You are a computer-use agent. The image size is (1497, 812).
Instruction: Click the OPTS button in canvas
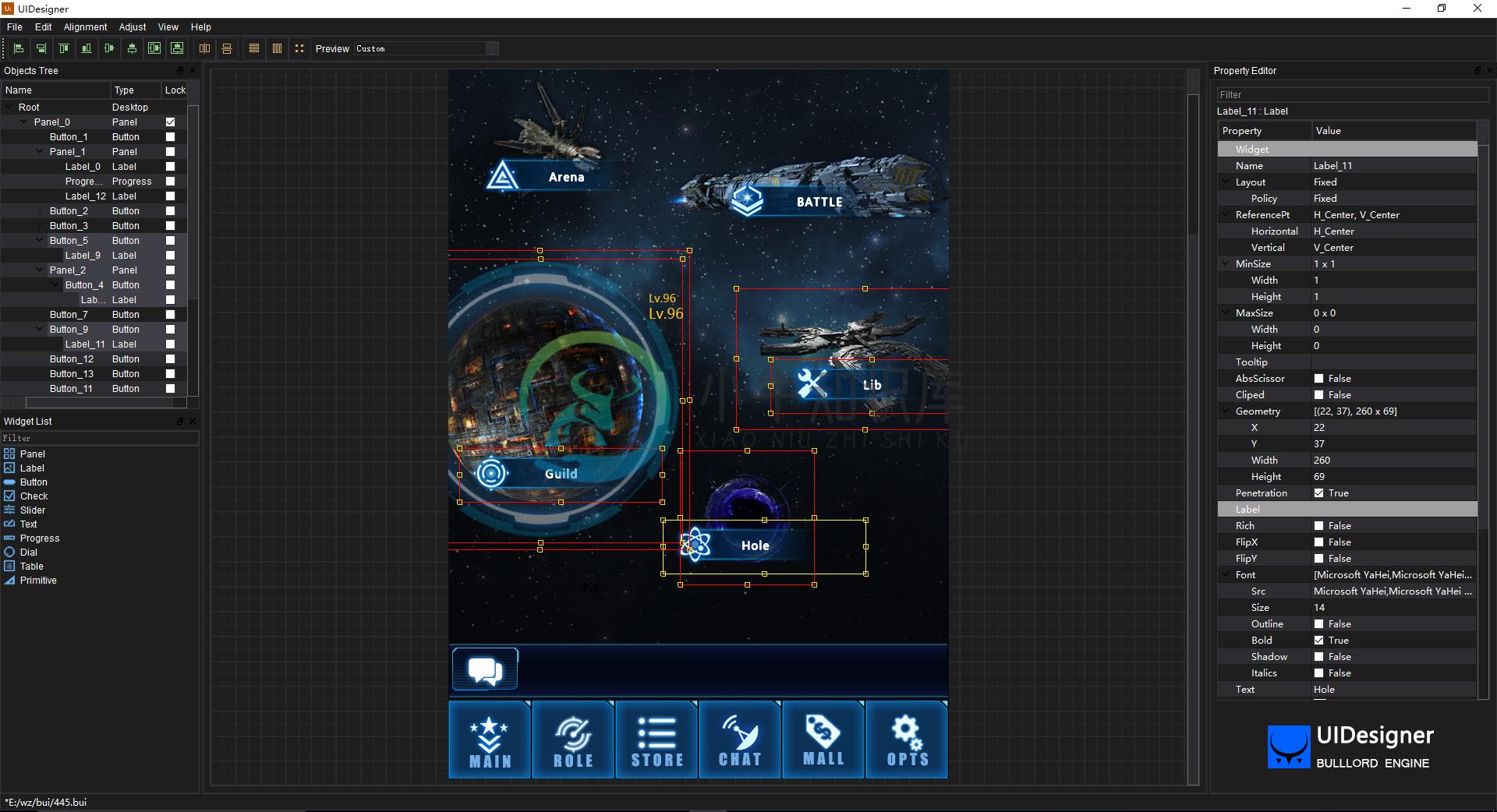907,740
